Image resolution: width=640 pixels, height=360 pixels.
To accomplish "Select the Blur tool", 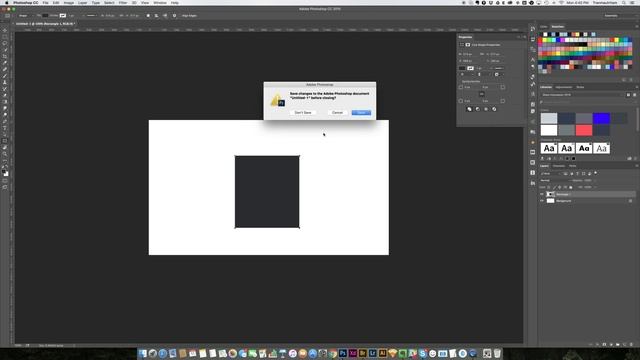I will (x=5, y=109).
